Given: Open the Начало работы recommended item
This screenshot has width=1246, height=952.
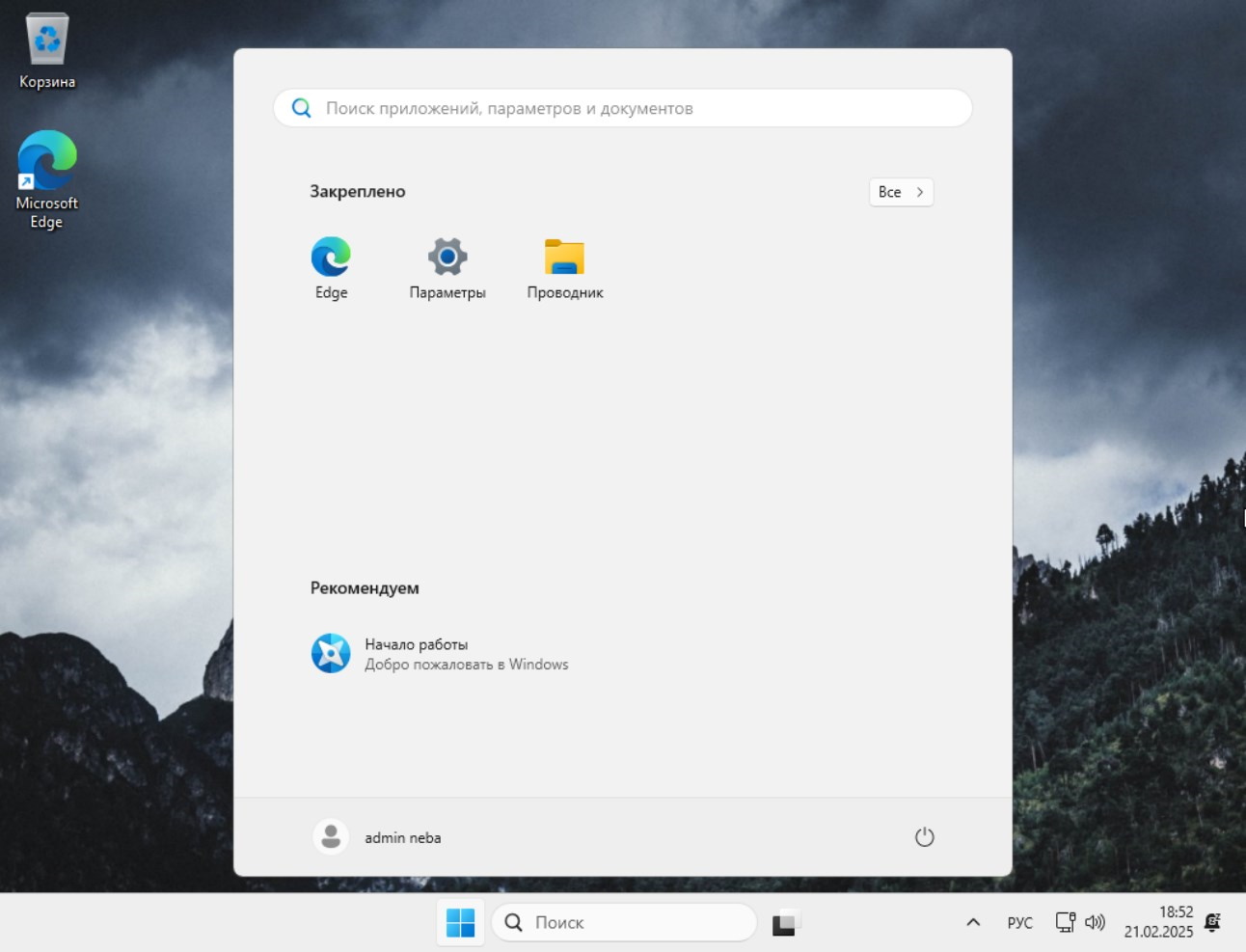Looking at the screenshot, I should pyautogui.click(x=439, y=654).
